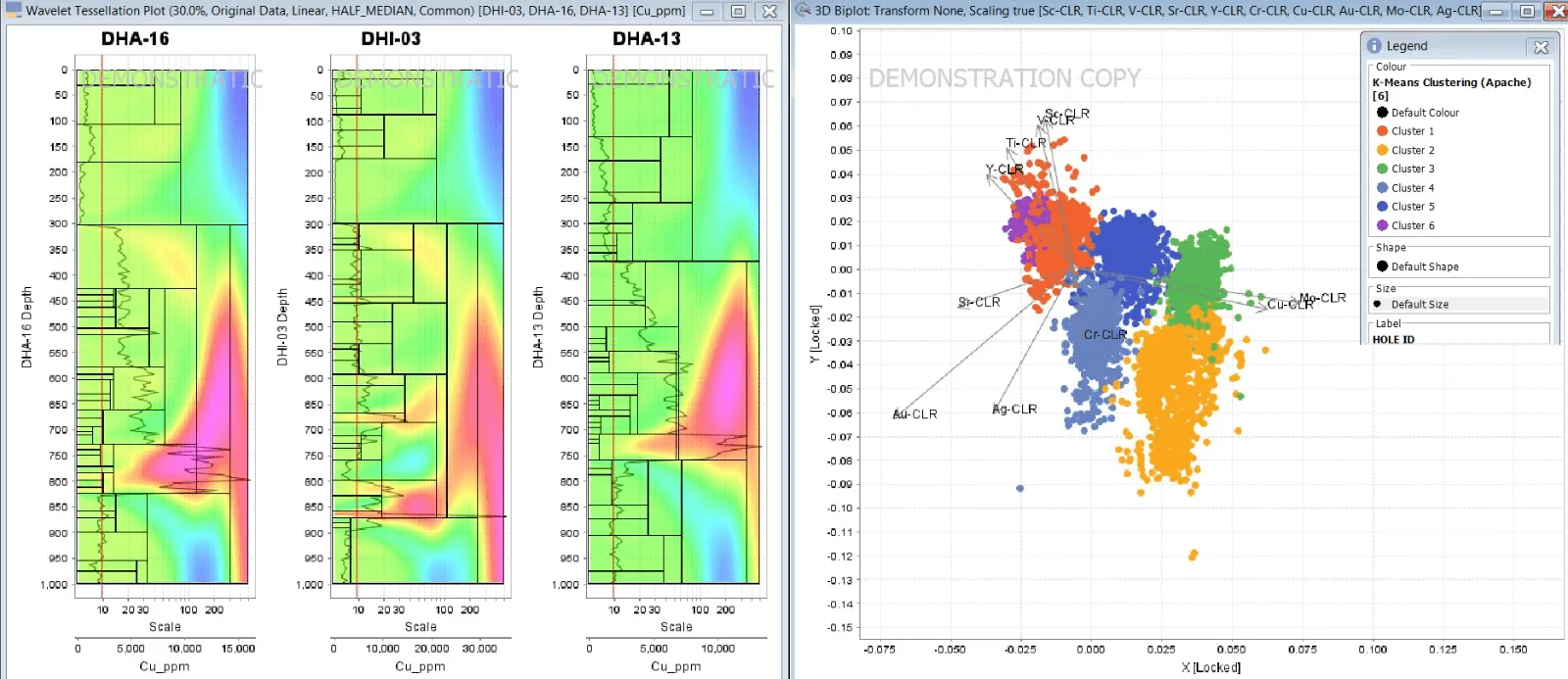The width and height of the screenshot is (1568, 679).
Task: Close the Legend panel
Action: click(x=1541, y=46)
